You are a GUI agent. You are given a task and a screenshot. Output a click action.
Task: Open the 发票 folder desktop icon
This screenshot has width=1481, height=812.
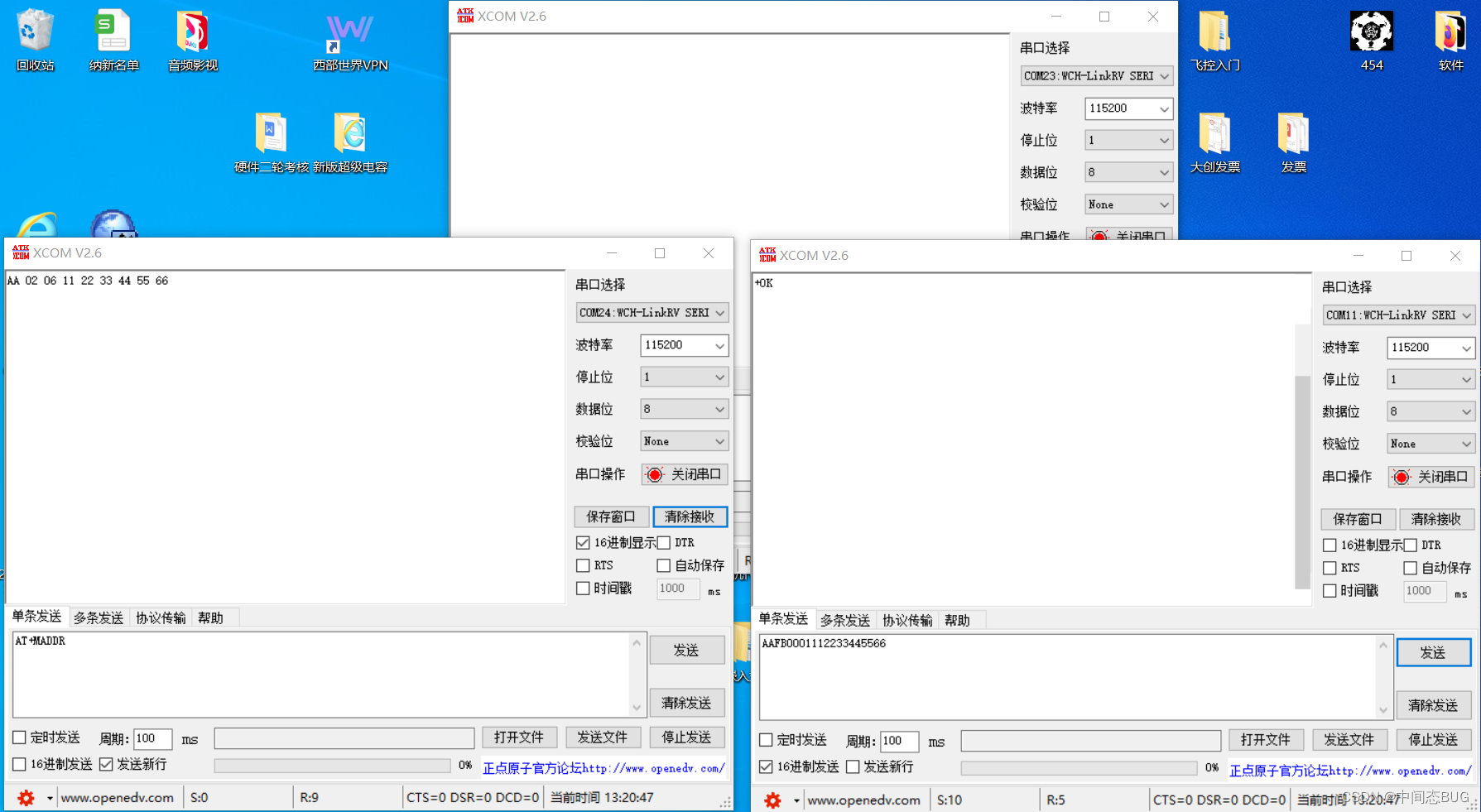pos(1293,142)
